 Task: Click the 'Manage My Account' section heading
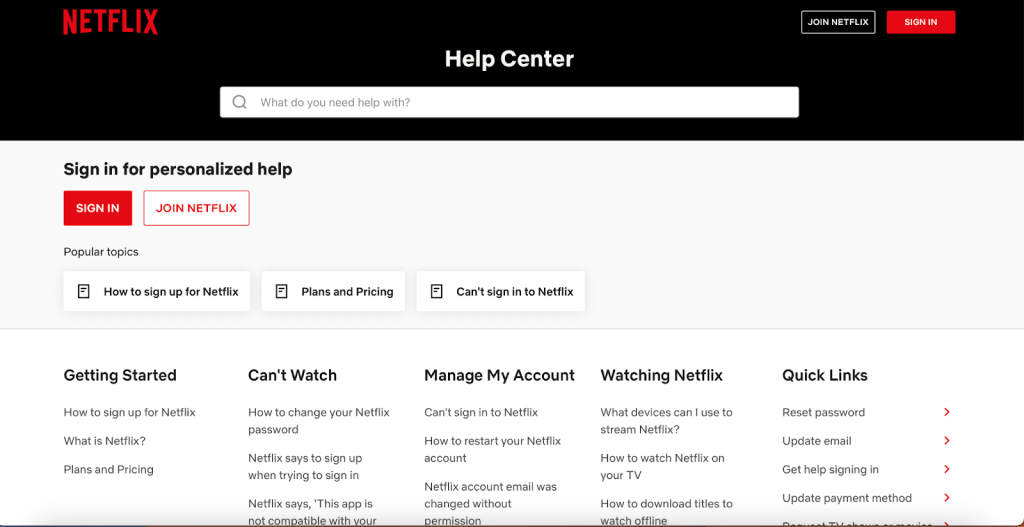(500, 375)
